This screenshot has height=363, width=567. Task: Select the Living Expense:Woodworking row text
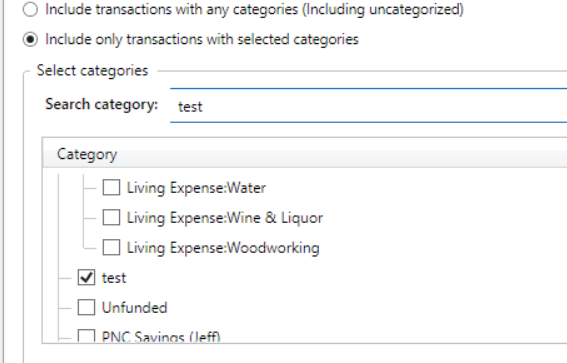pyautogui.click(x=223, y=248)
